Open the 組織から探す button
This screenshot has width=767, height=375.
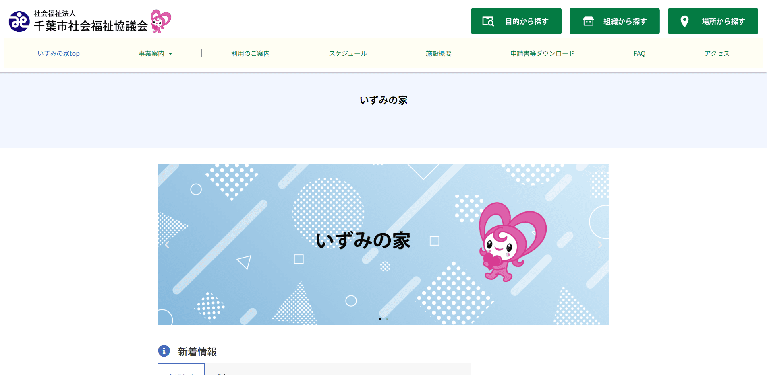[615, 21]
